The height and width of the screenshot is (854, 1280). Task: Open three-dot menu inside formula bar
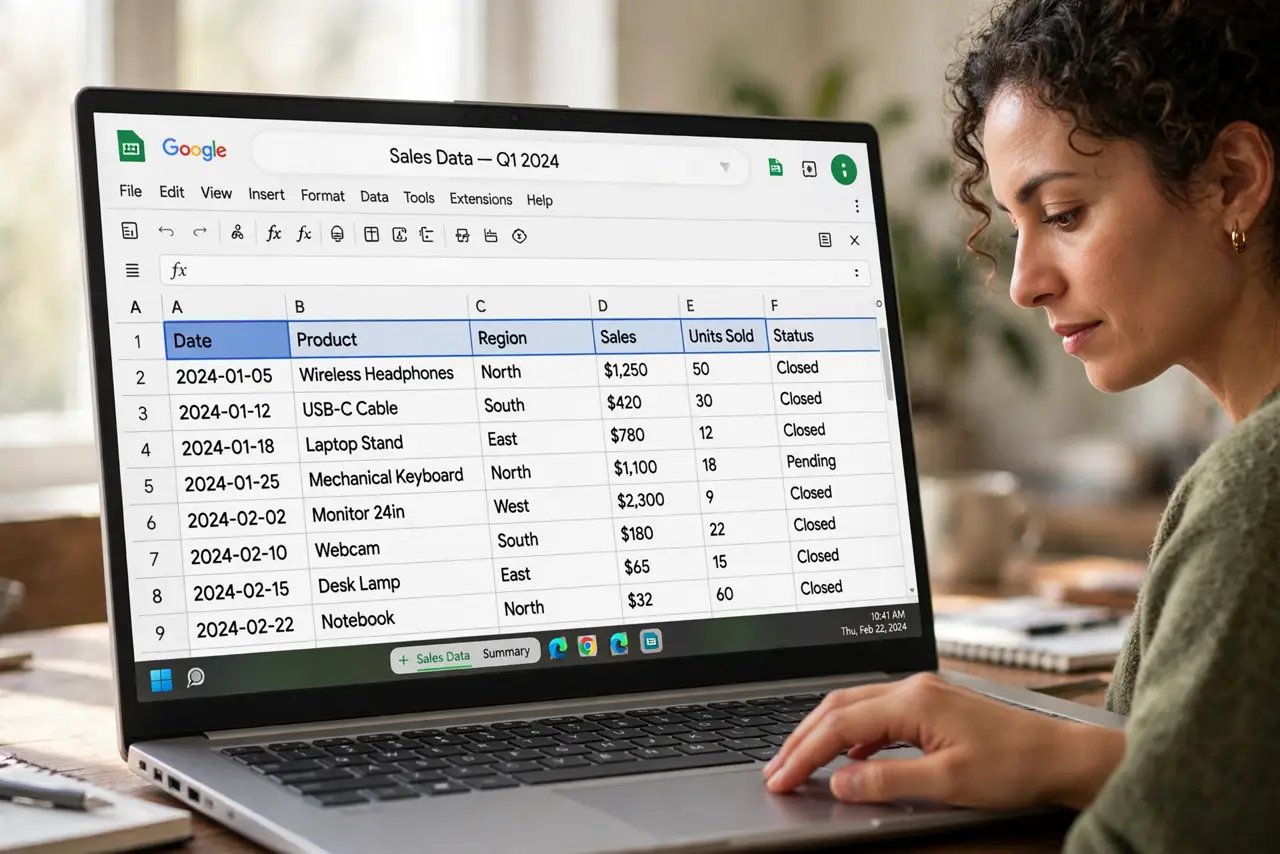856,272
